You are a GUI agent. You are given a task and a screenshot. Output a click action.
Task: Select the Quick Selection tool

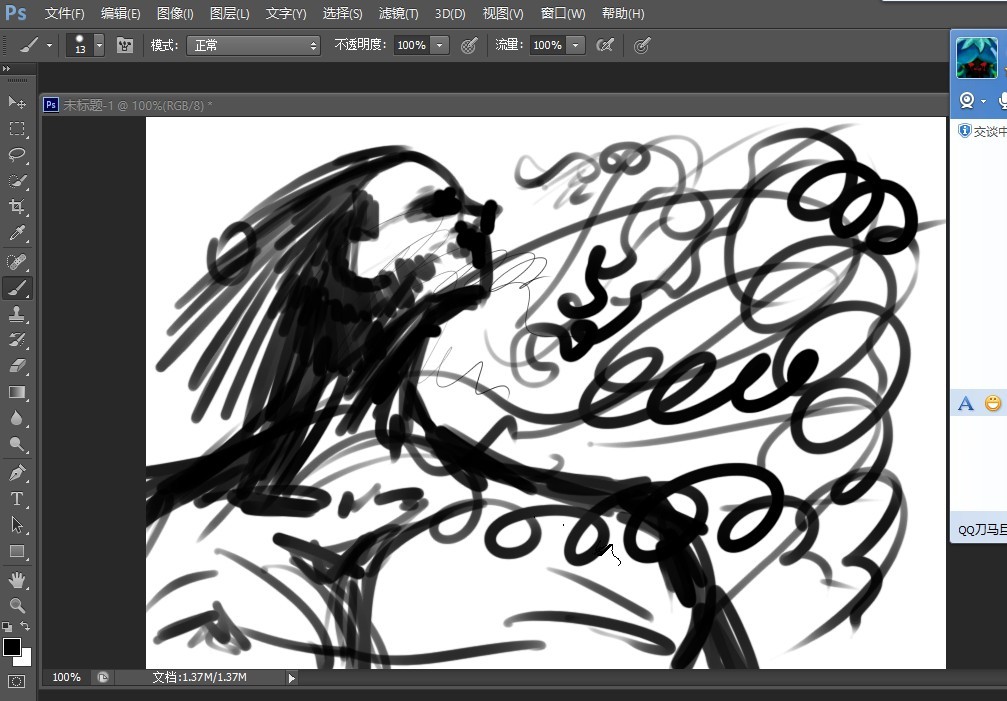(x=17, y=181)
